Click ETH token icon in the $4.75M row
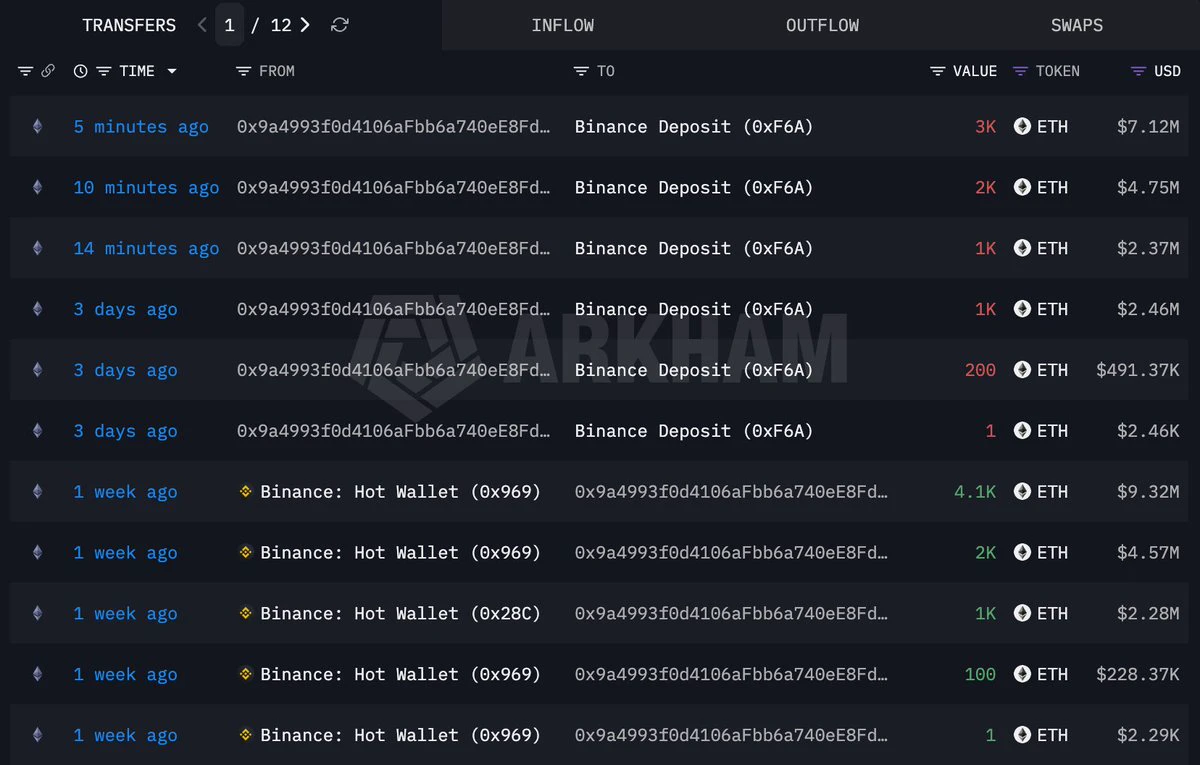The image size is (1200, 765). click(x=1022, y=187)
